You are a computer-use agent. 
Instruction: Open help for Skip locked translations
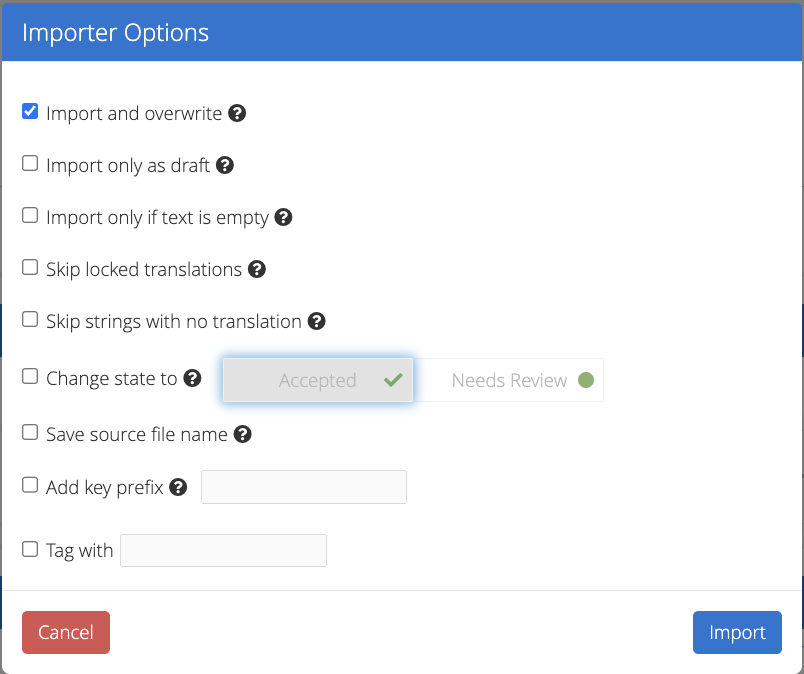point(256,269)
